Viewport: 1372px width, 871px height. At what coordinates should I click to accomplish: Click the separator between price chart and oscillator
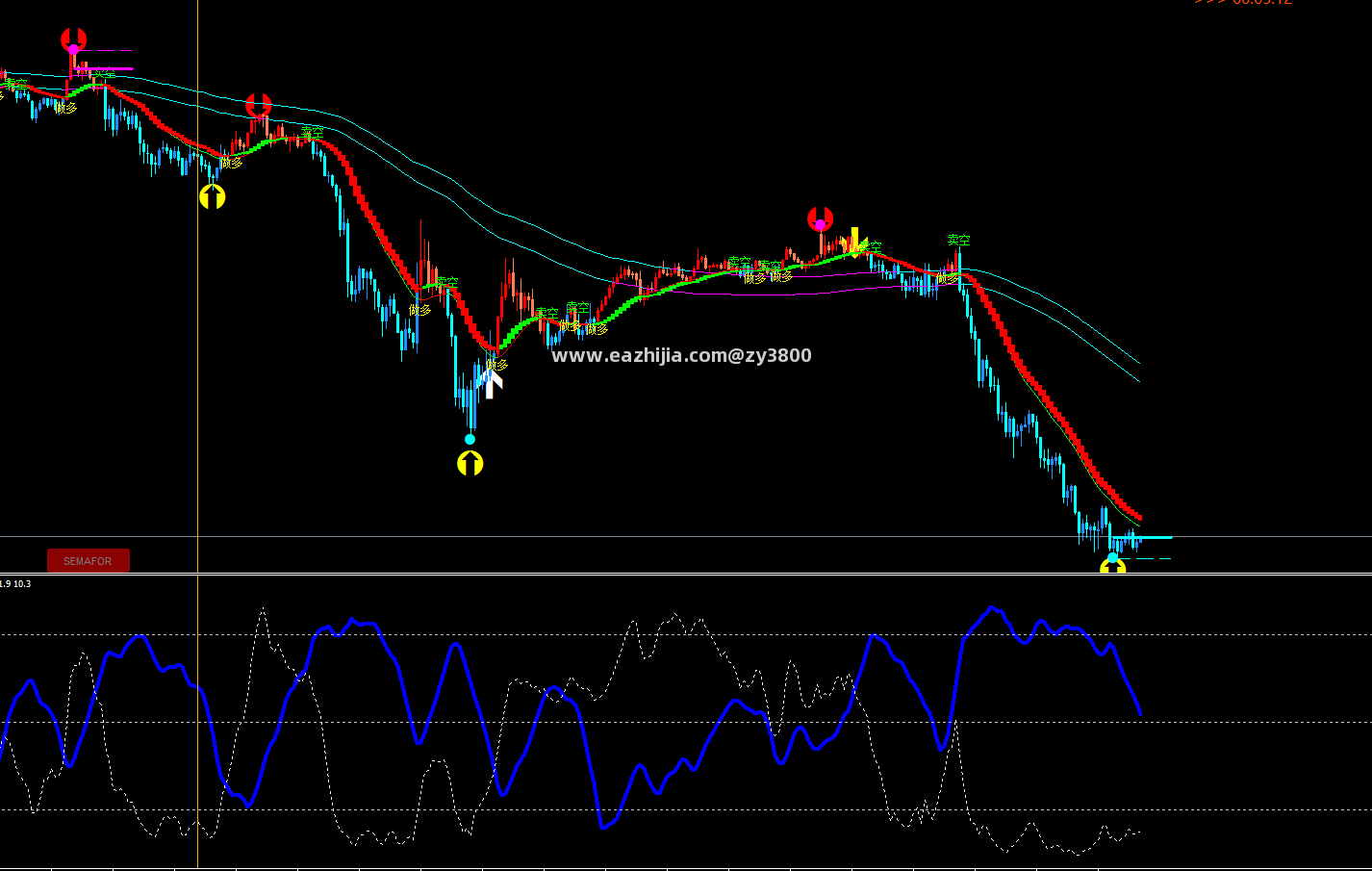(686, 574)
